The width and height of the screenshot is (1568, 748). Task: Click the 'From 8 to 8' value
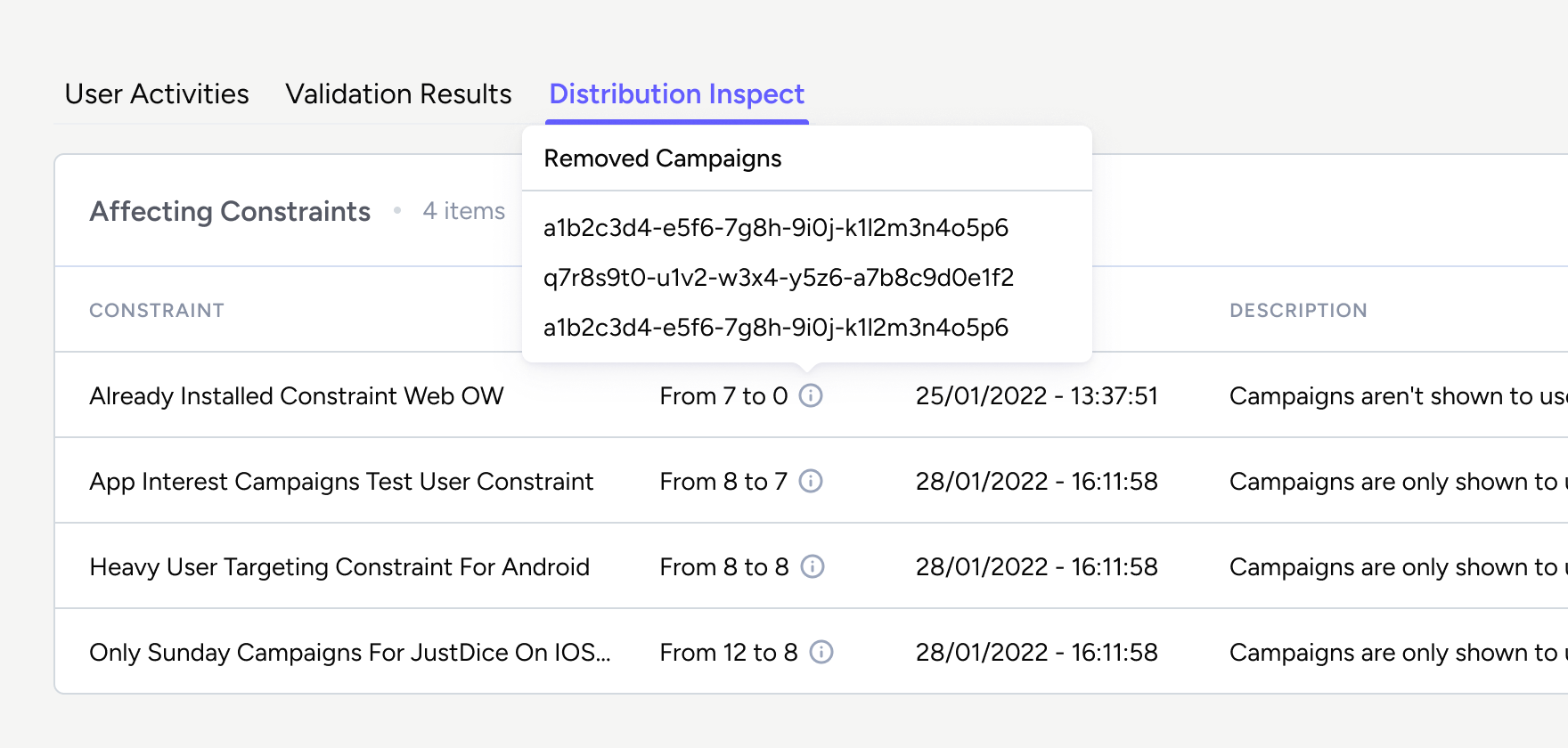pyautogui.click(x=724, y=566)
